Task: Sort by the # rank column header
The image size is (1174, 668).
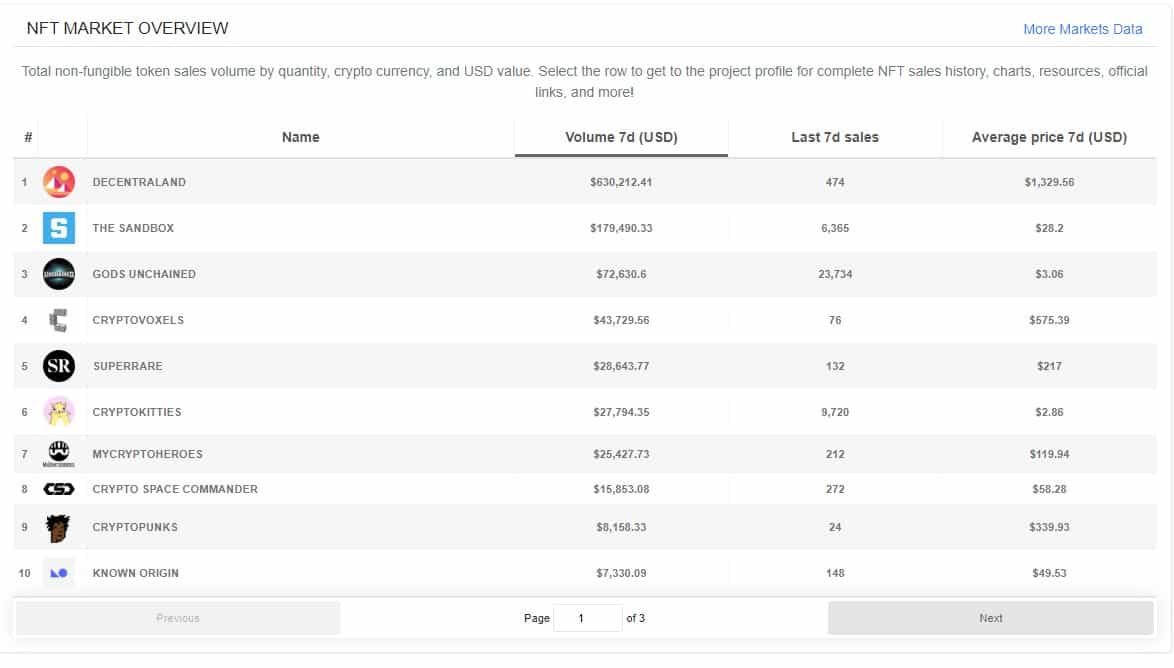Action: (x=28, y=137)
